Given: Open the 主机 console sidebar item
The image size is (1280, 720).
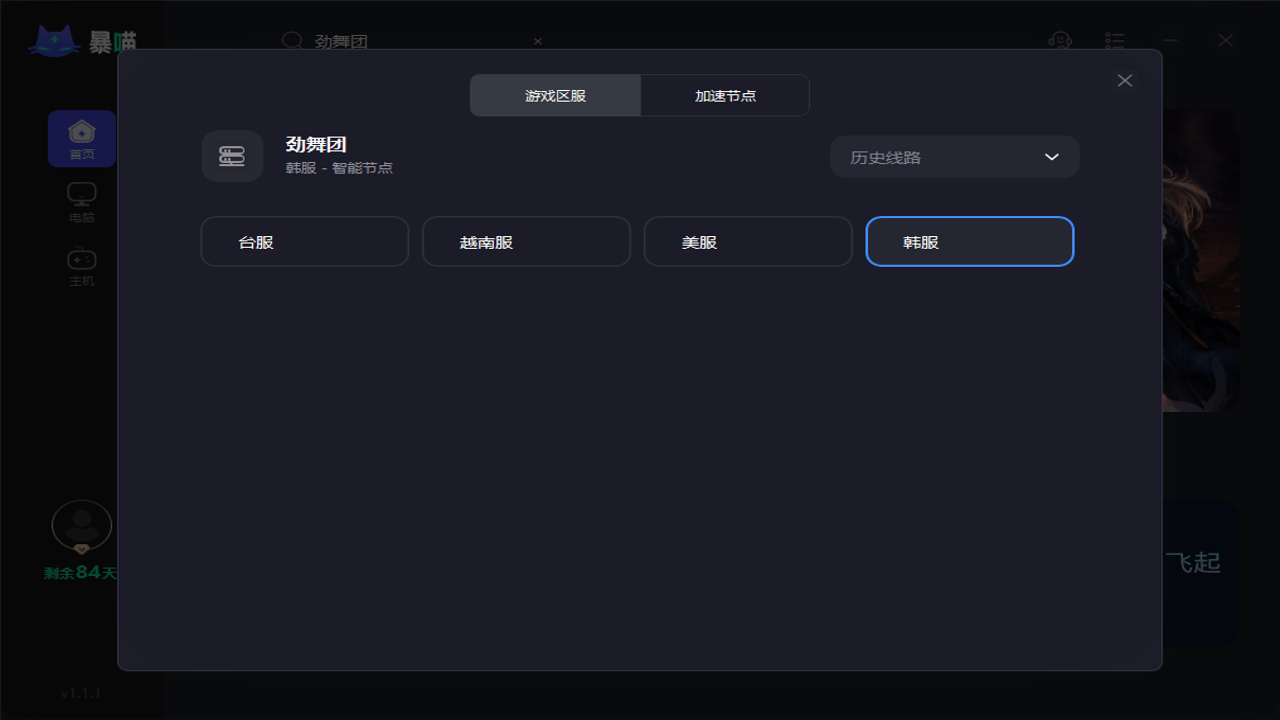Looking at the screenshot, I should click(x=82, y=267).
